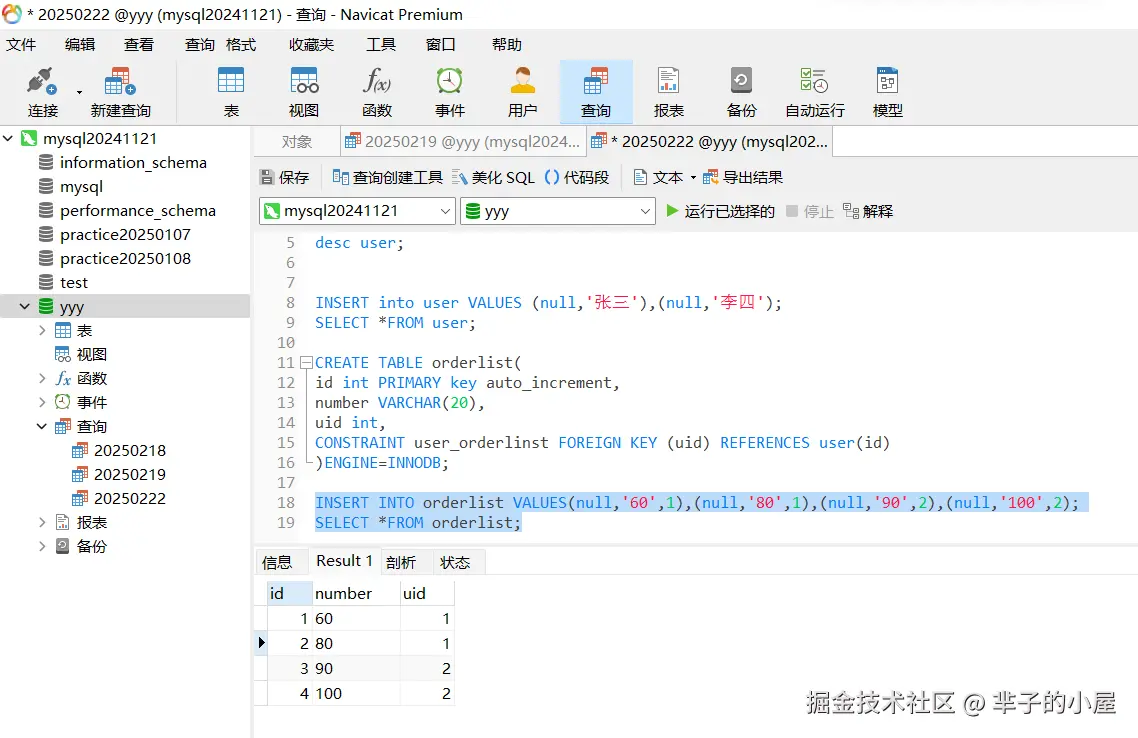1138x738 pixels.
Task: Expand the 表 (Tables) node
Action: [x=42, y=330]
